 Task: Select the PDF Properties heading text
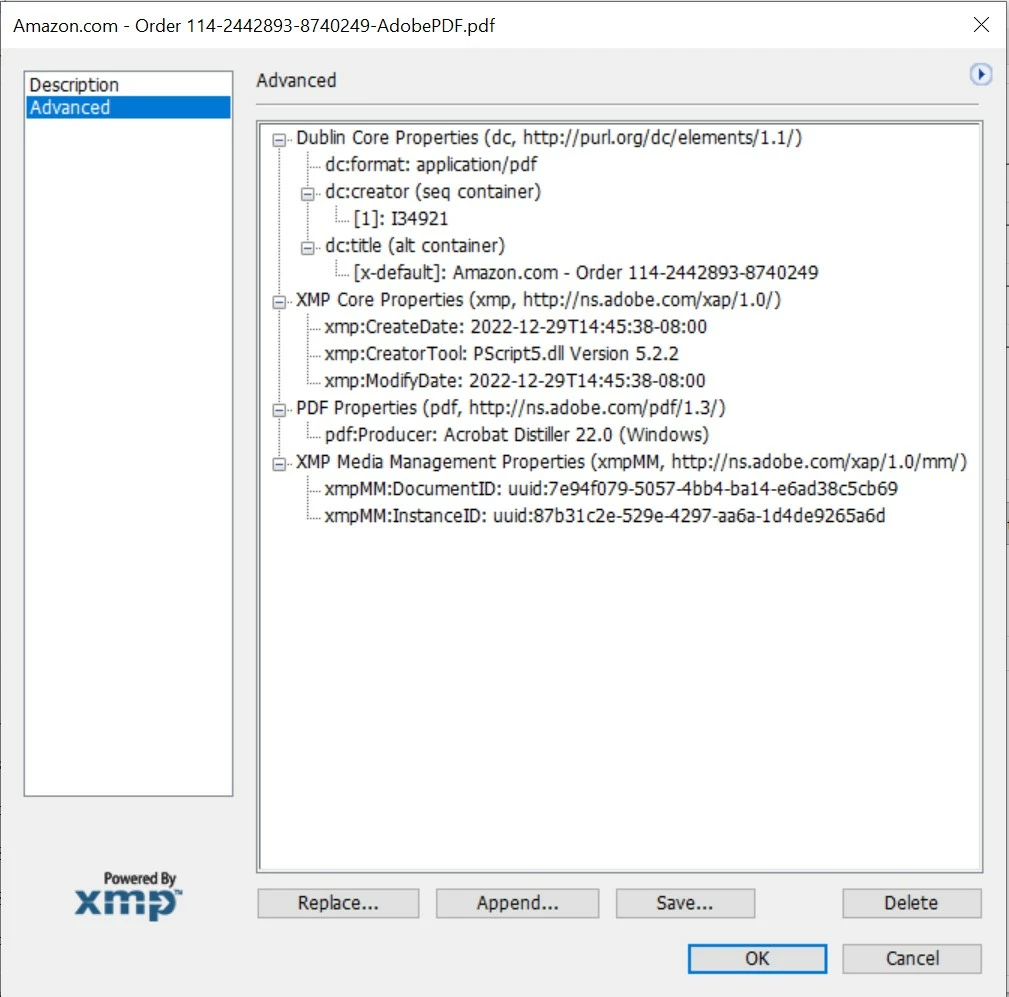[x=511, y=408]
